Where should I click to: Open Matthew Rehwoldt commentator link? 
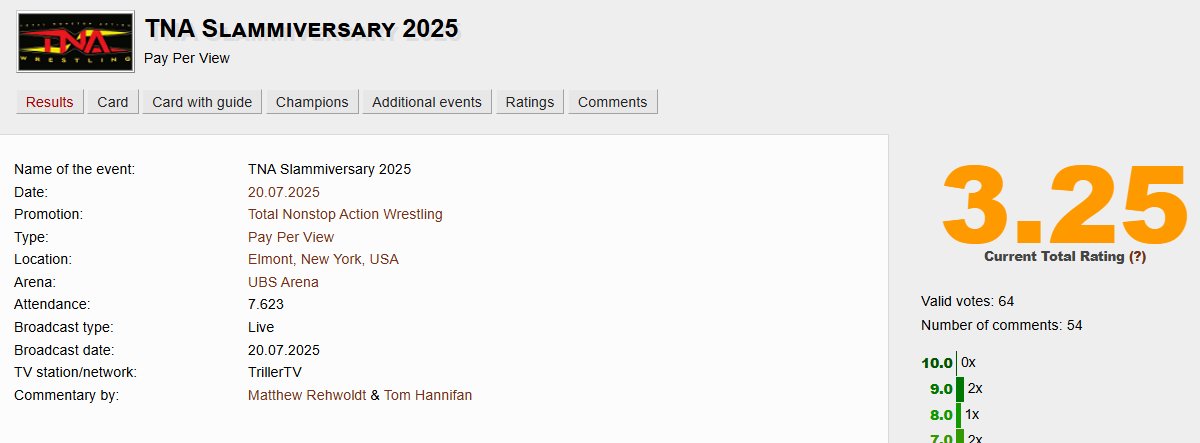pyautogui.click(x=307, y=395)
